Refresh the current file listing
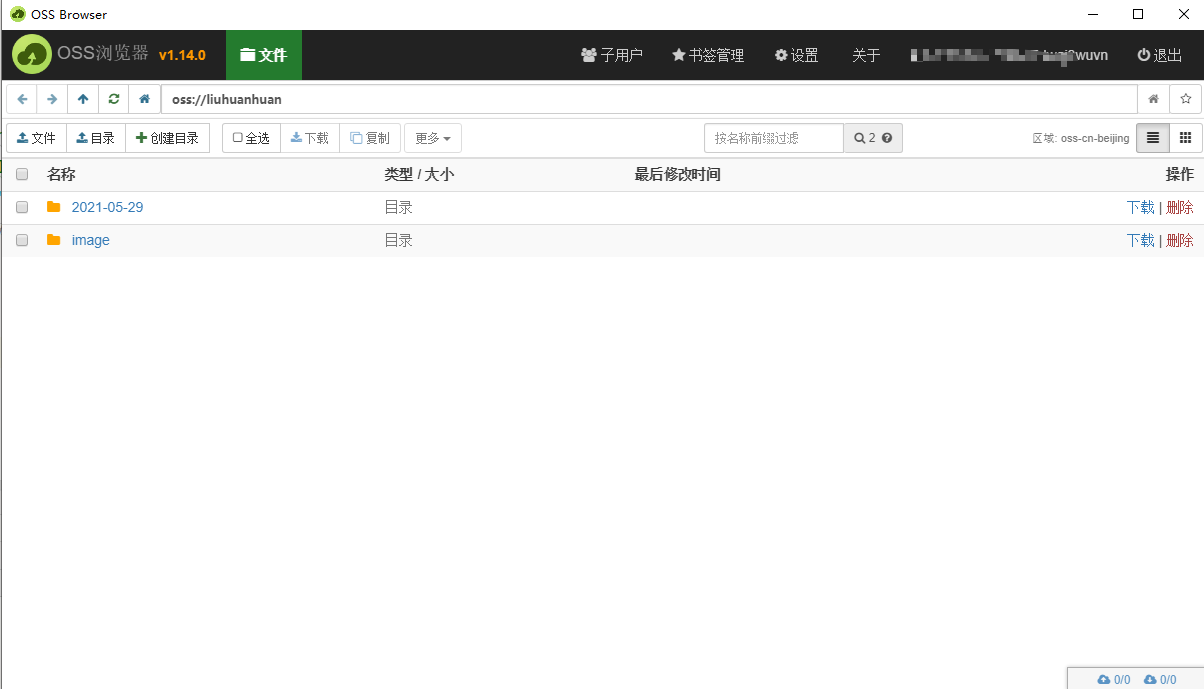This screenshot has width=1204, height=689. (113, 99)
